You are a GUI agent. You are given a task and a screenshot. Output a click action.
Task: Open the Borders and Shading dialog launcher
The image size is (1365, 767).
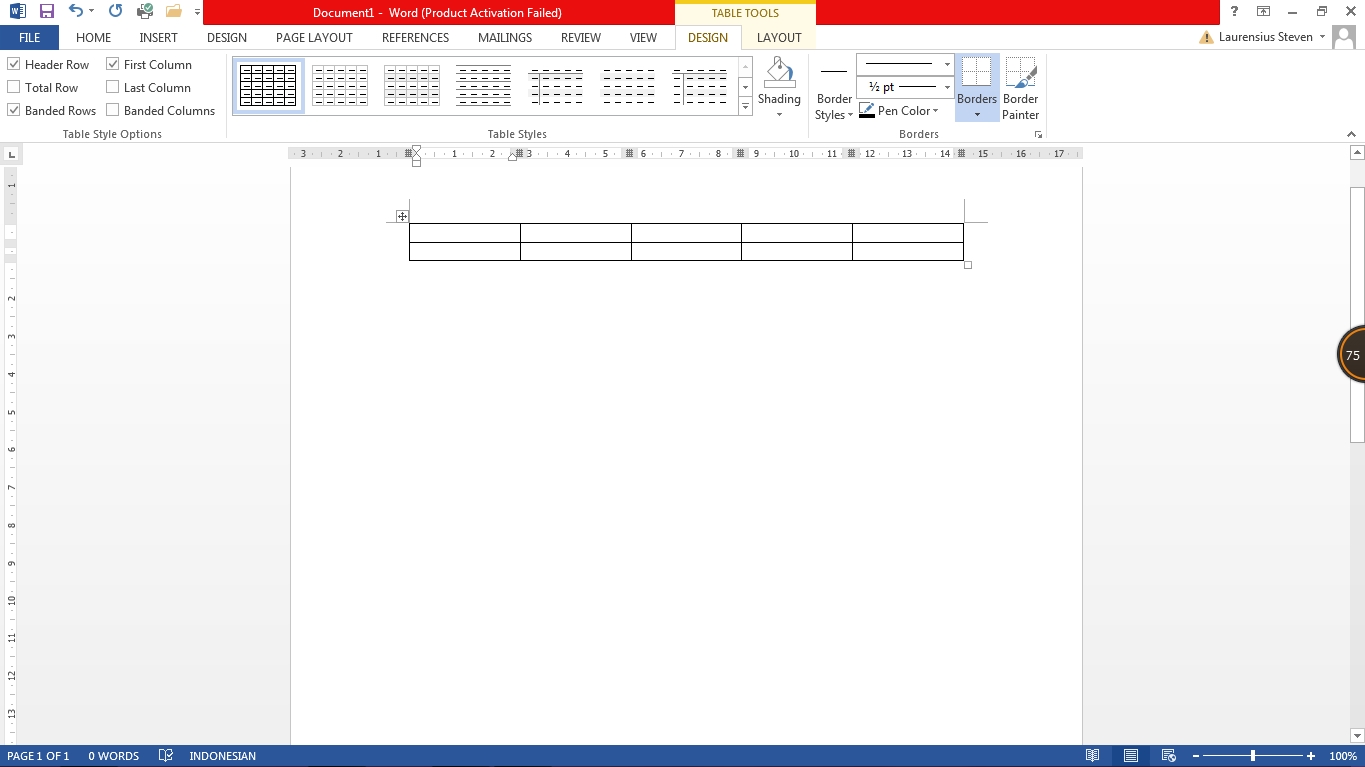[x=1038, y=133]
